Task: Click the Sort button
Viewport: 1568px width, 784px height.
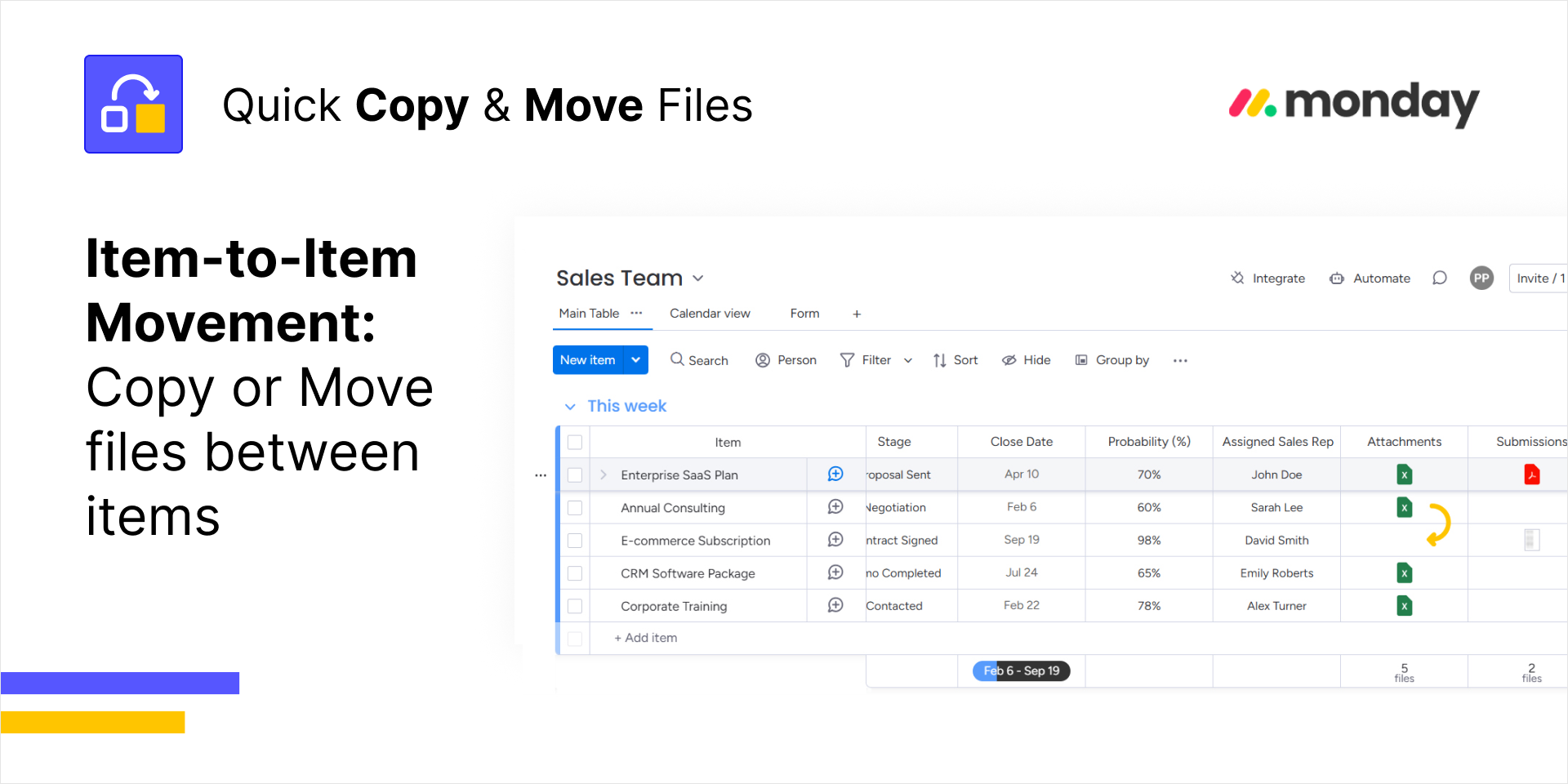Action: [955, 360]
